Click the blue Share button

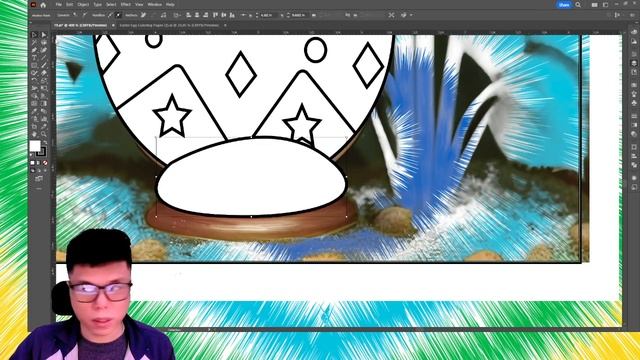564,4
